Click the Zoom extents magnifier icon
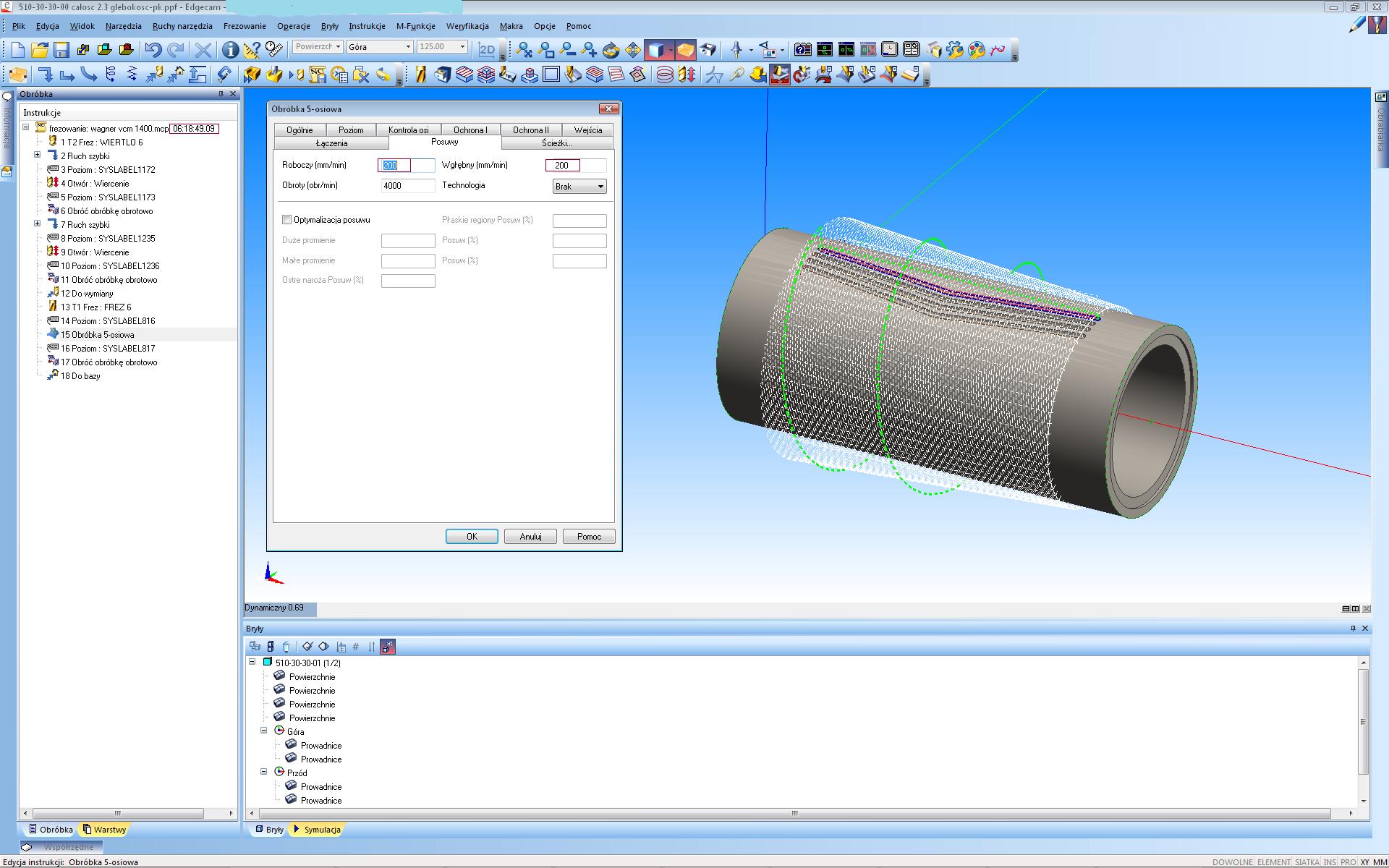Viewport: 1389px width, 868px height. pos(524,49)
